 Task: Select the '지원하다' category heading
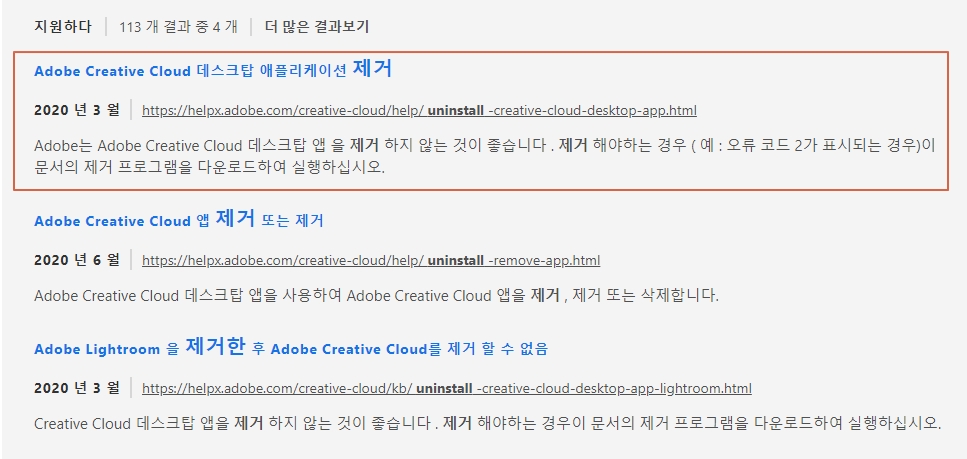coord(63,27)
